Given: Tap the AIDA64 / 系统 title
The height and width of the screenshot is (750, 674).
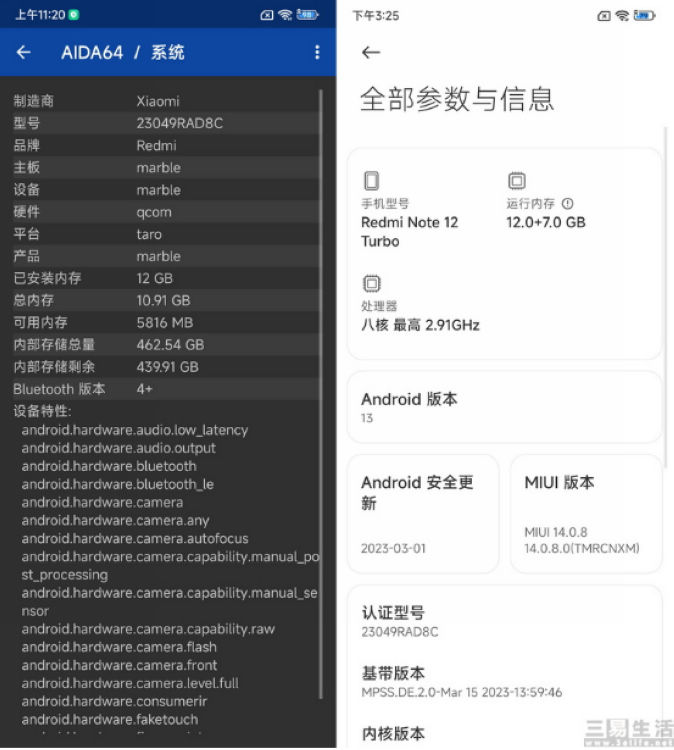Looking at the screenshot, I should 122,52.
